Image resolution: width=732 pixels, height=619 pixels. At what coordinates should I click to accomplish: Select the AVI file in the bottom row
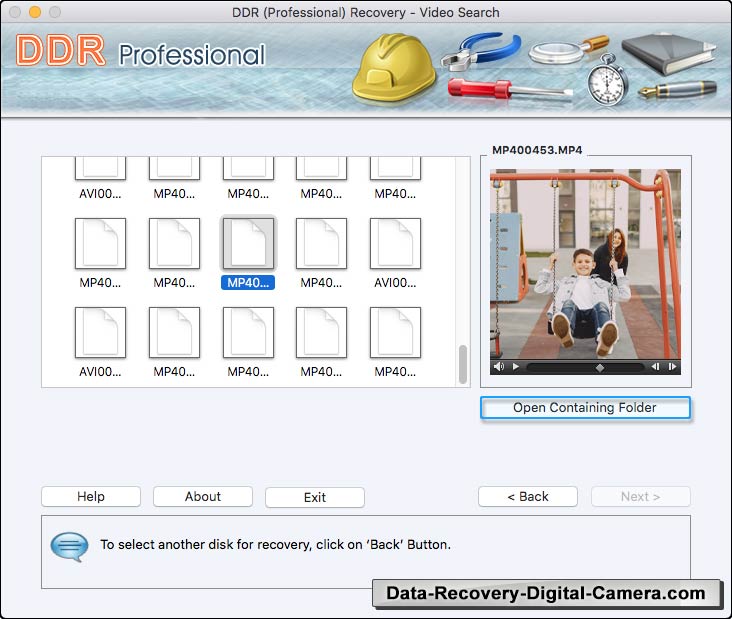pos(100,333)
